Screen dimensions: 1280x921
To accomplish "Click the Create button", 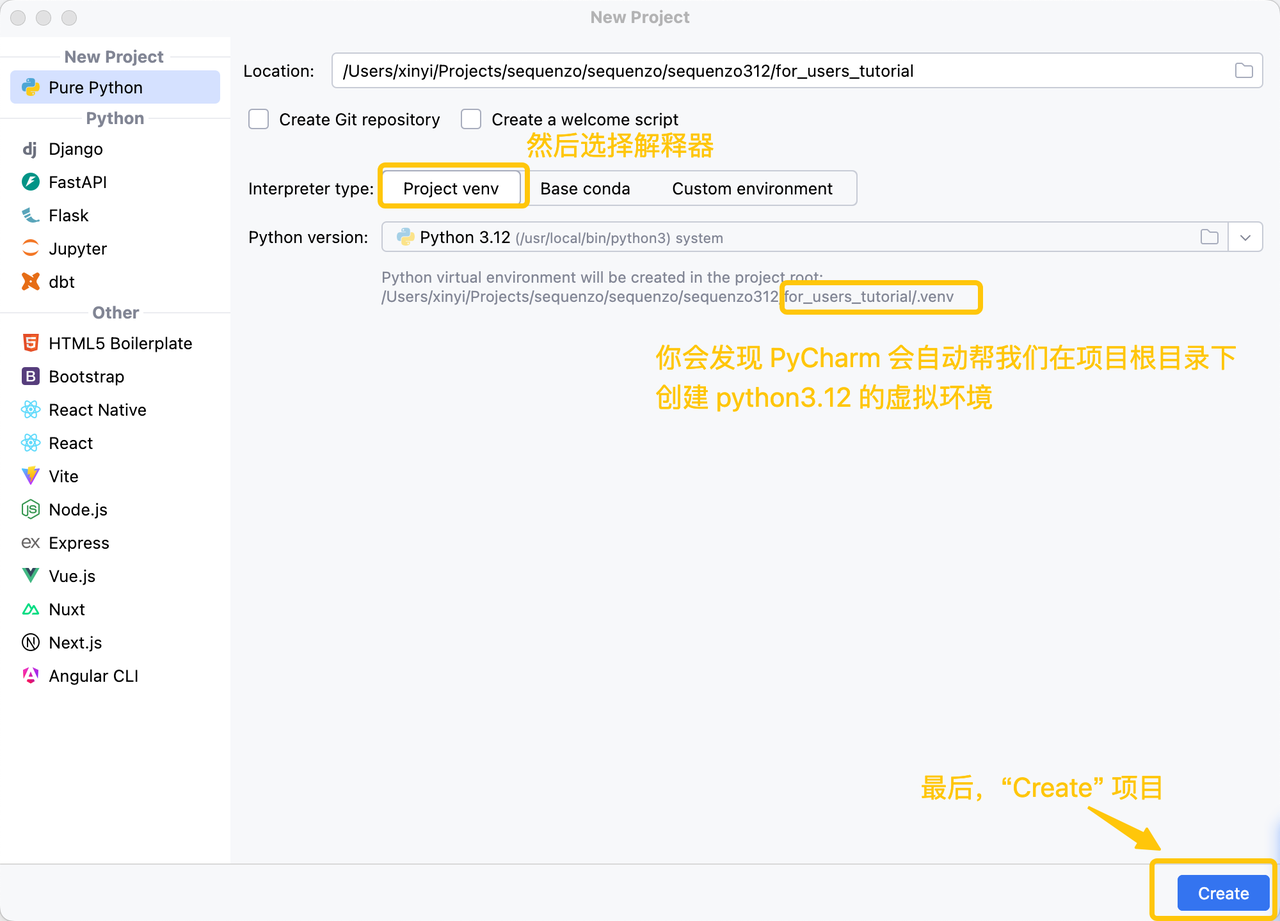I will pyautogui.click(x=1222, y=892).
